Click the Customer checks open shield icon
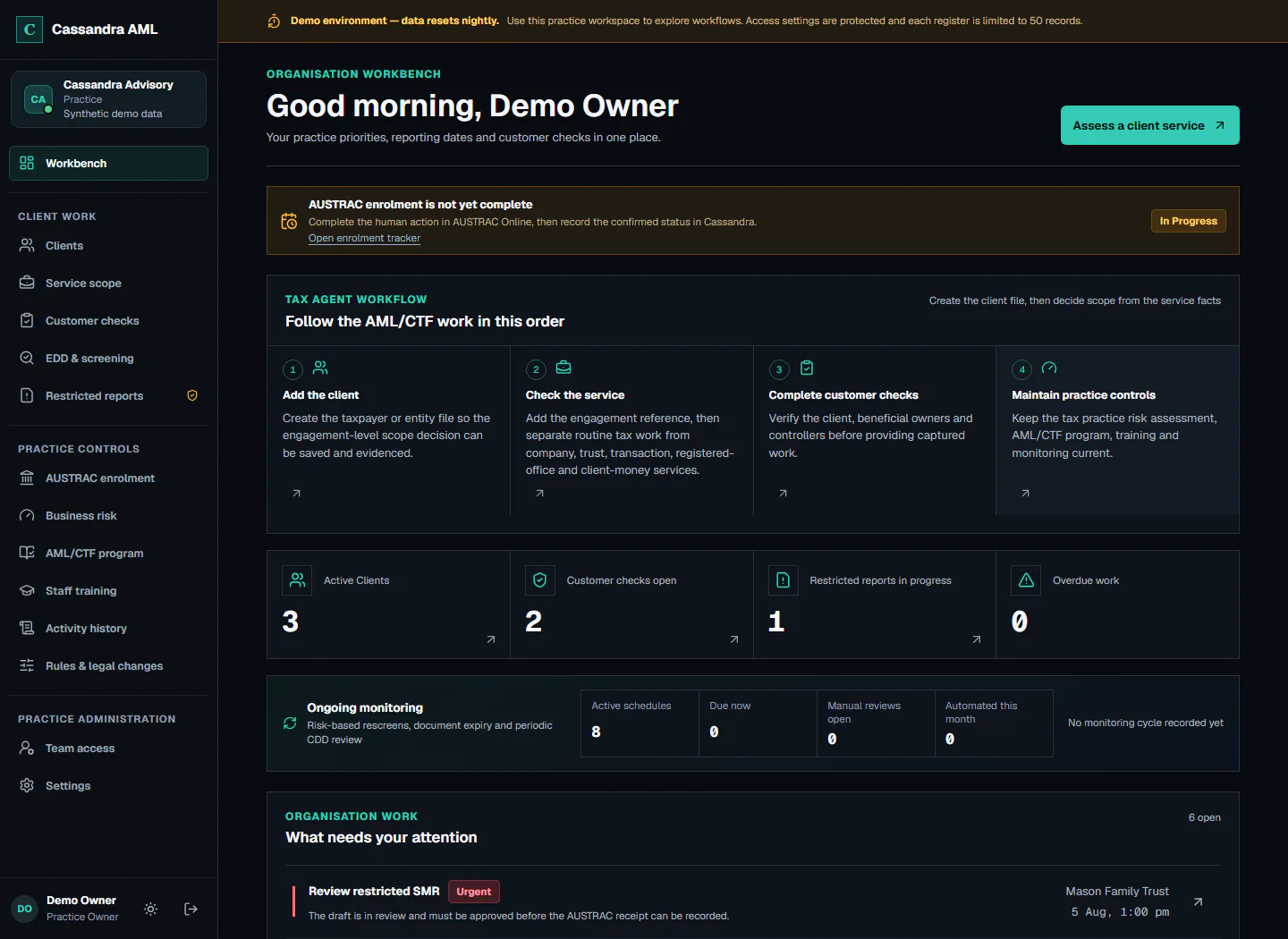 pyautogui.click(x=540, y=580)
